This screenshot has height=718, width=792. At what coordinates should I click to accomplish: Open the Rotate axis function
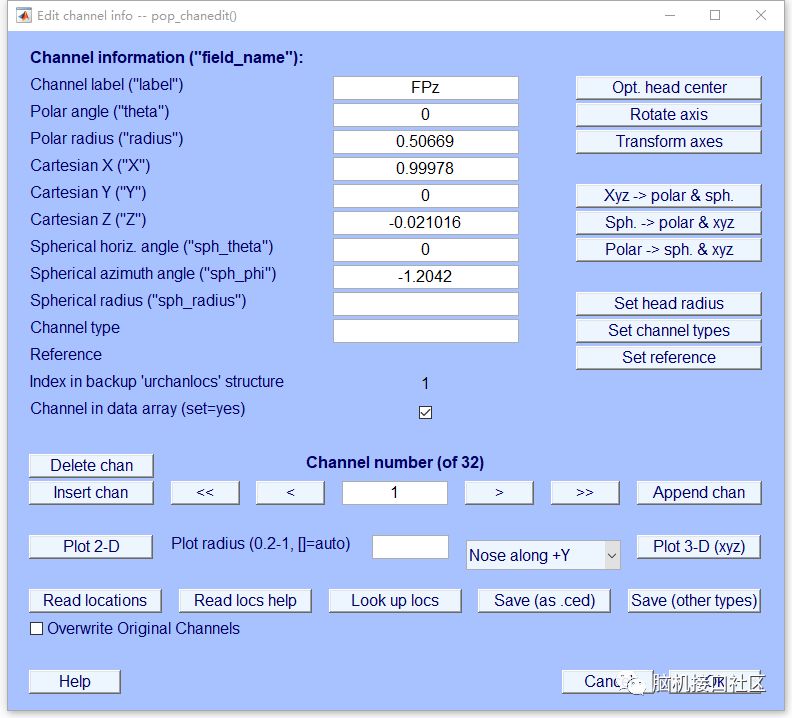point(669,115)
